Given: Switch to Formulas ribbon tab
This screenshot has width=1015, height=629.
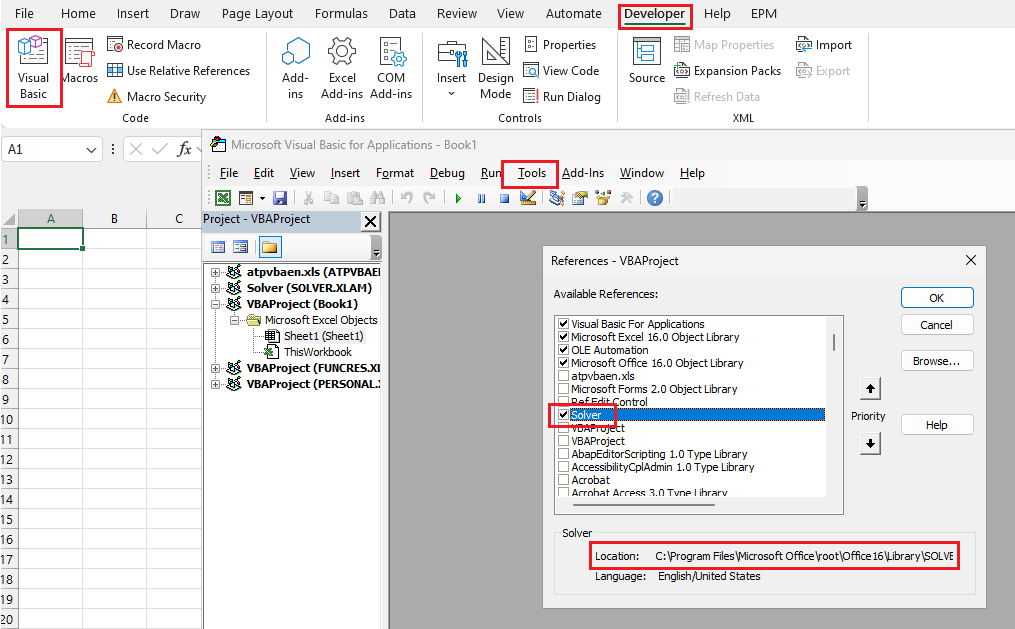Looking at the screenshot, I should (x=341, y=14).
